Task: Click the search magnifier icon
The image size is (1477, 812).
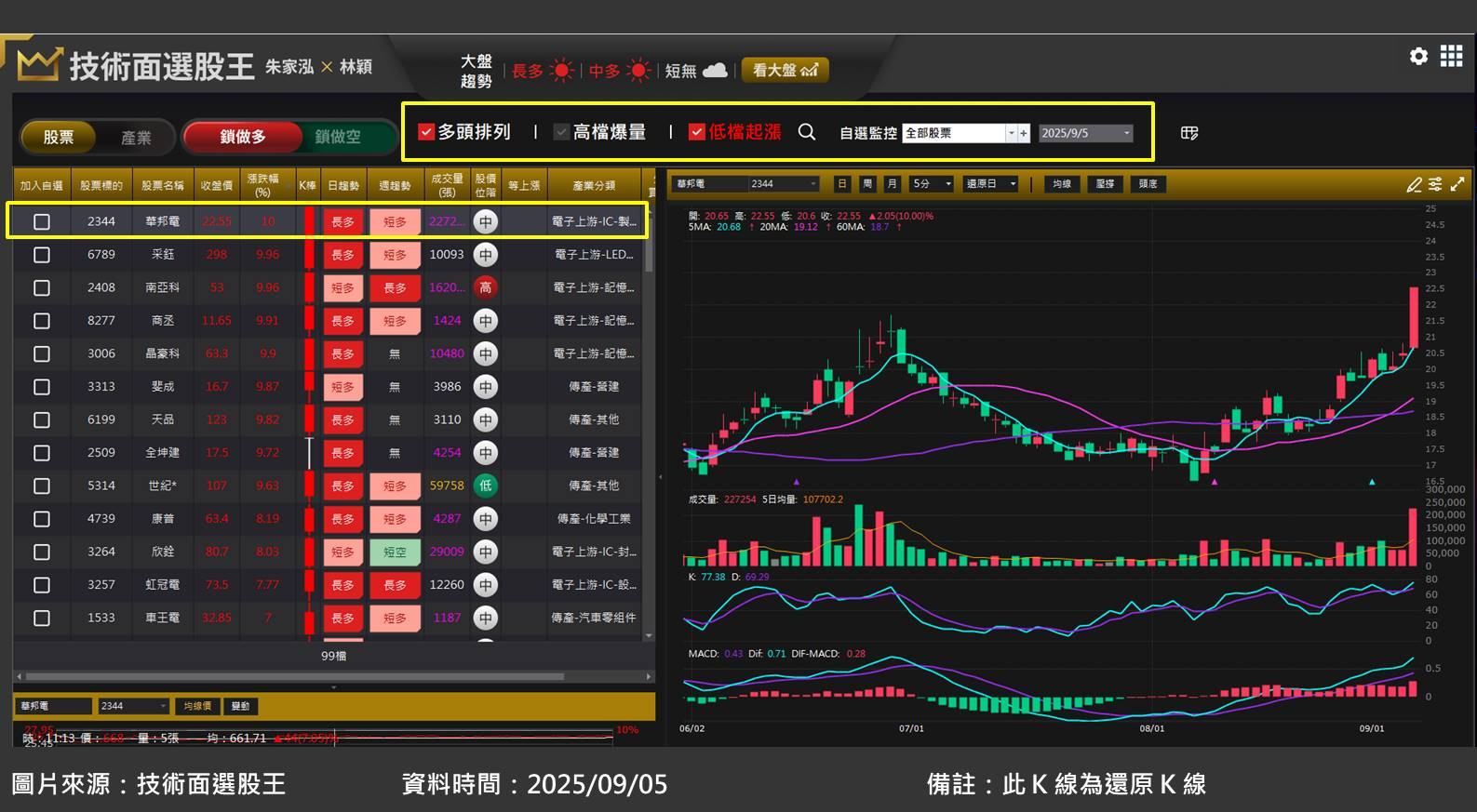Action: click(x=807, y=132)
